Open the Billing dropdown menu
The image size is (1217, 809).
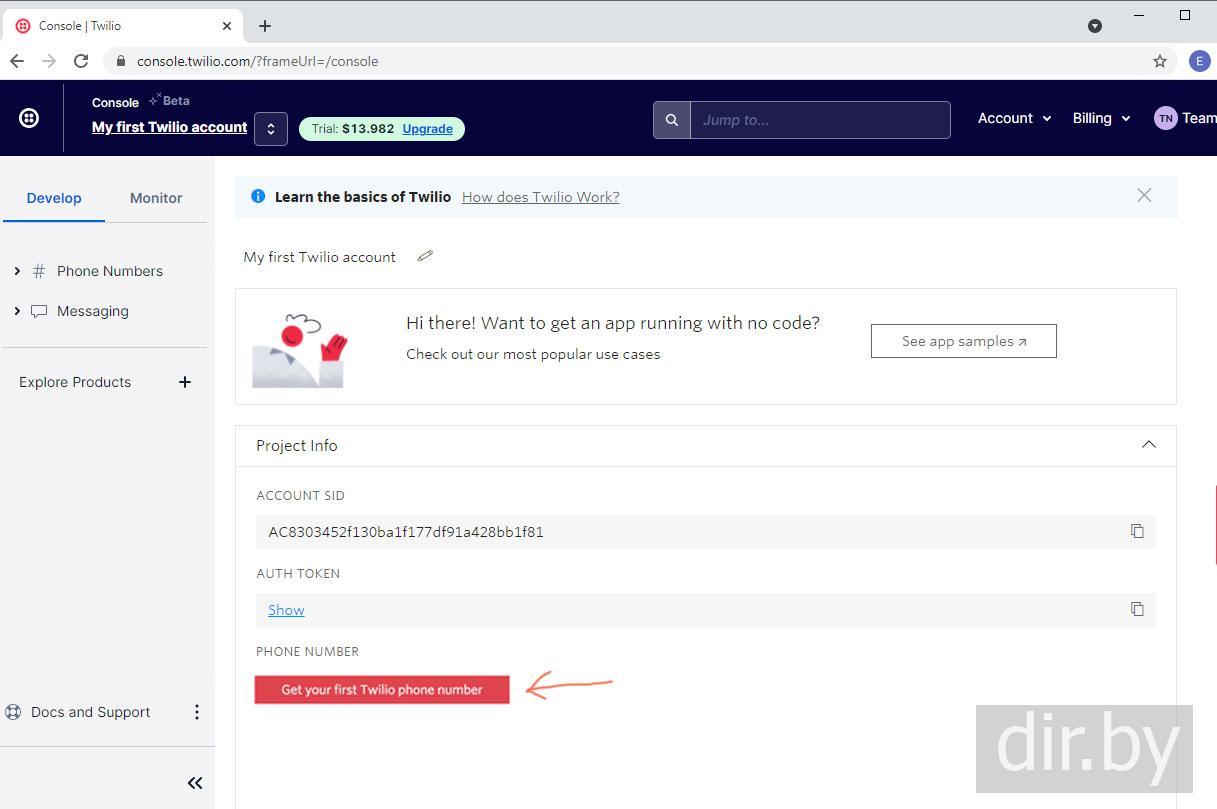coord(1101,118)
